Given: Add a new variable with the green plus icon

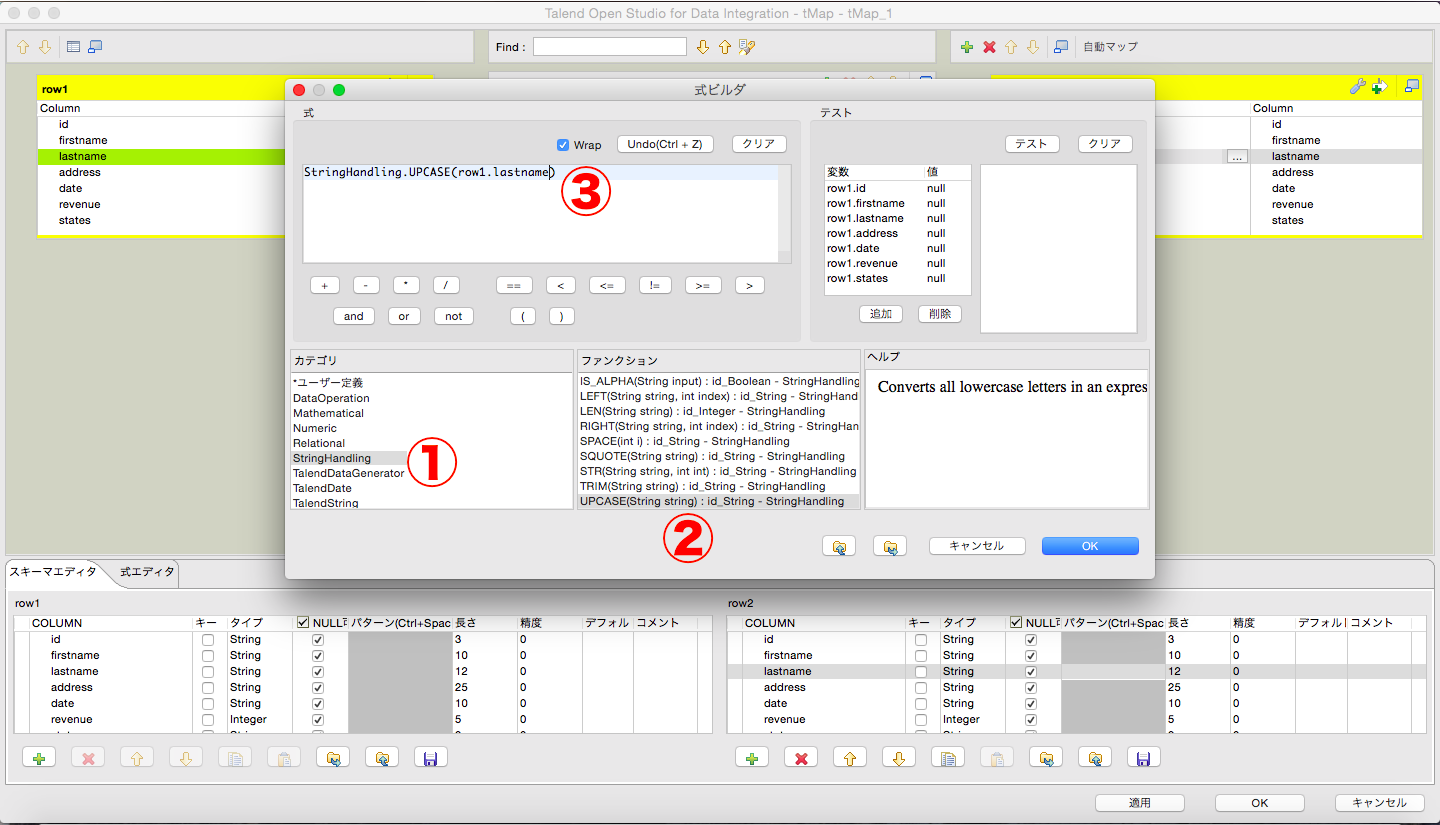Looking at the screenshot, I should [966, 46].
